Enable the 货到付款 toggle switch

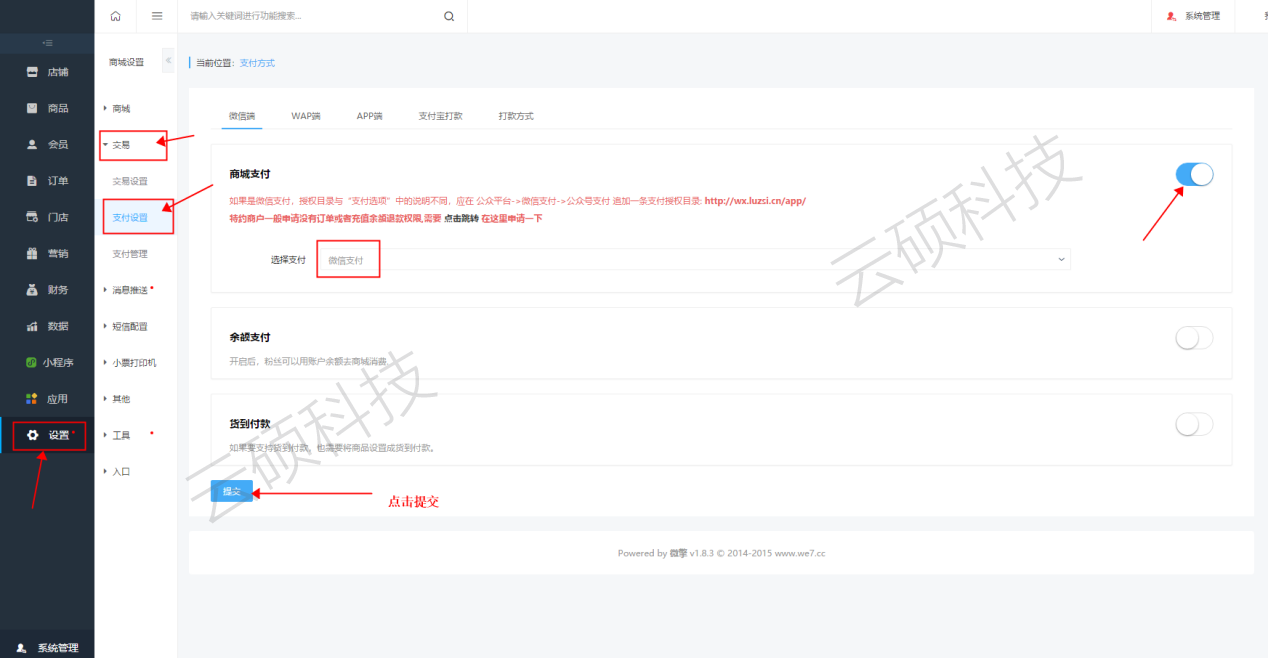click(1194, 425)
